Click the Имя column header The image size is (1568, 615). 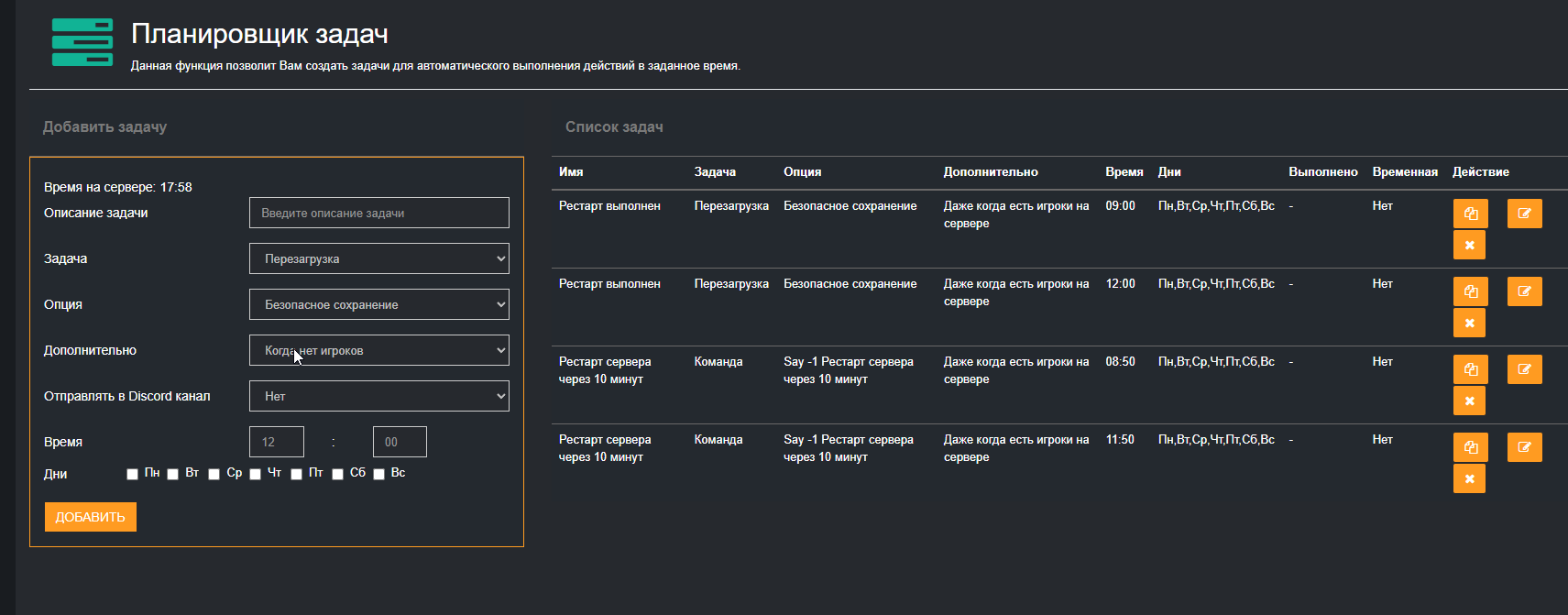click(x=571, y=171)
